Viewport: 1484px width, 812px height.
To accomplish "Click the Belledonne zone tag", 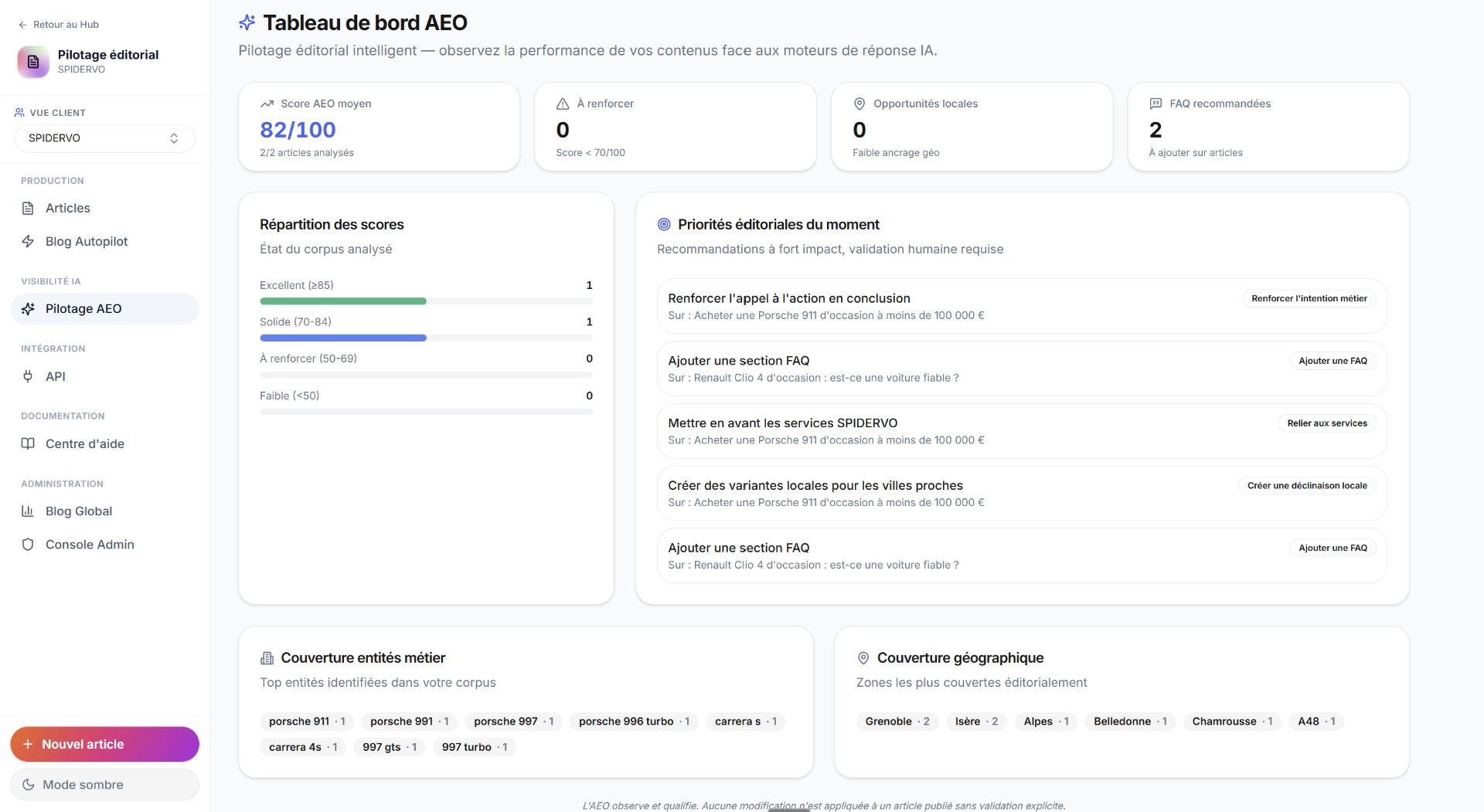I will coord(1130,722).
